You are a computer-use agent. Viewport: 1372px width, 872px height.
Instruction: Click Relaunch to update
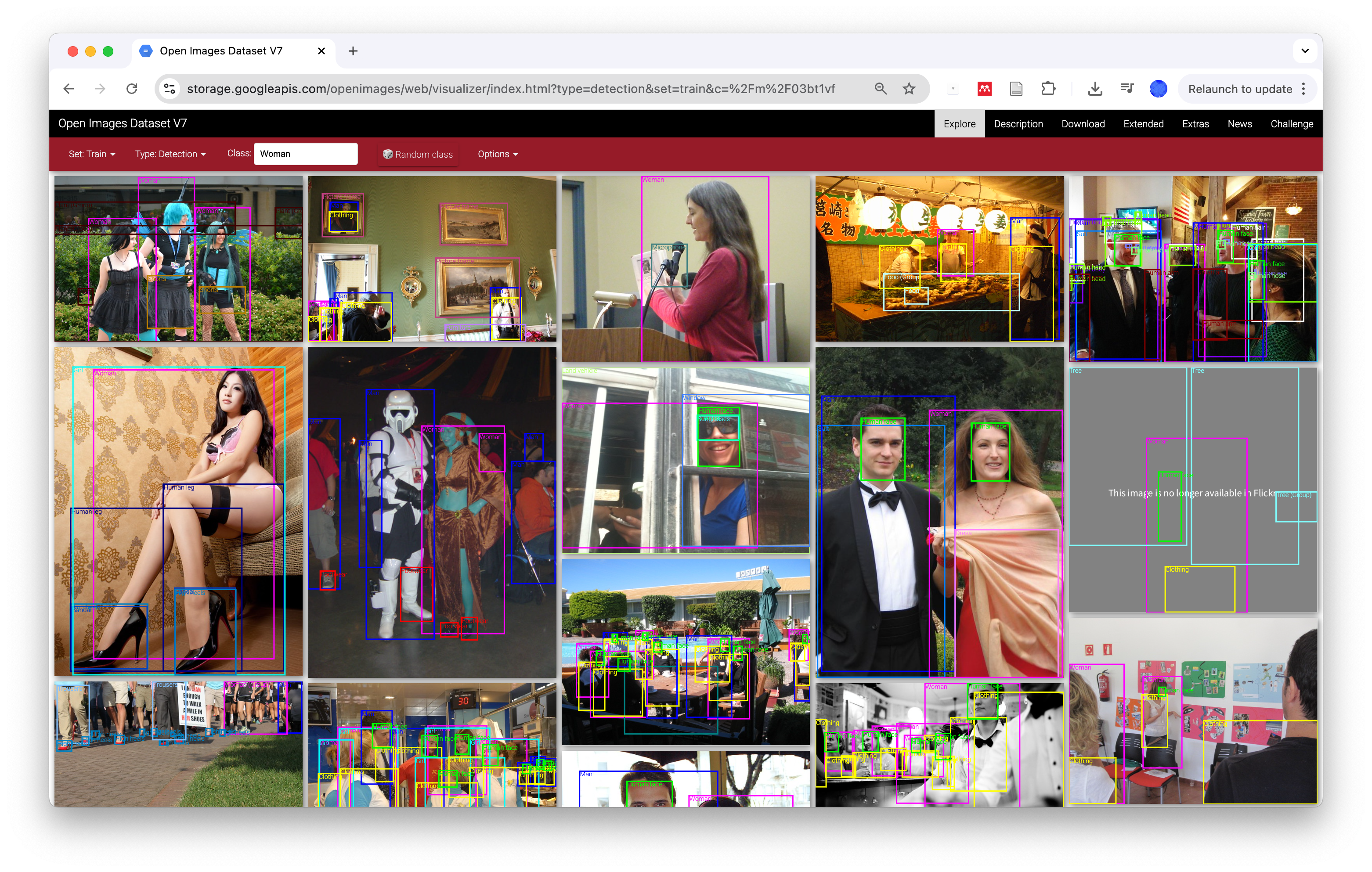[x=1240, y=89]
